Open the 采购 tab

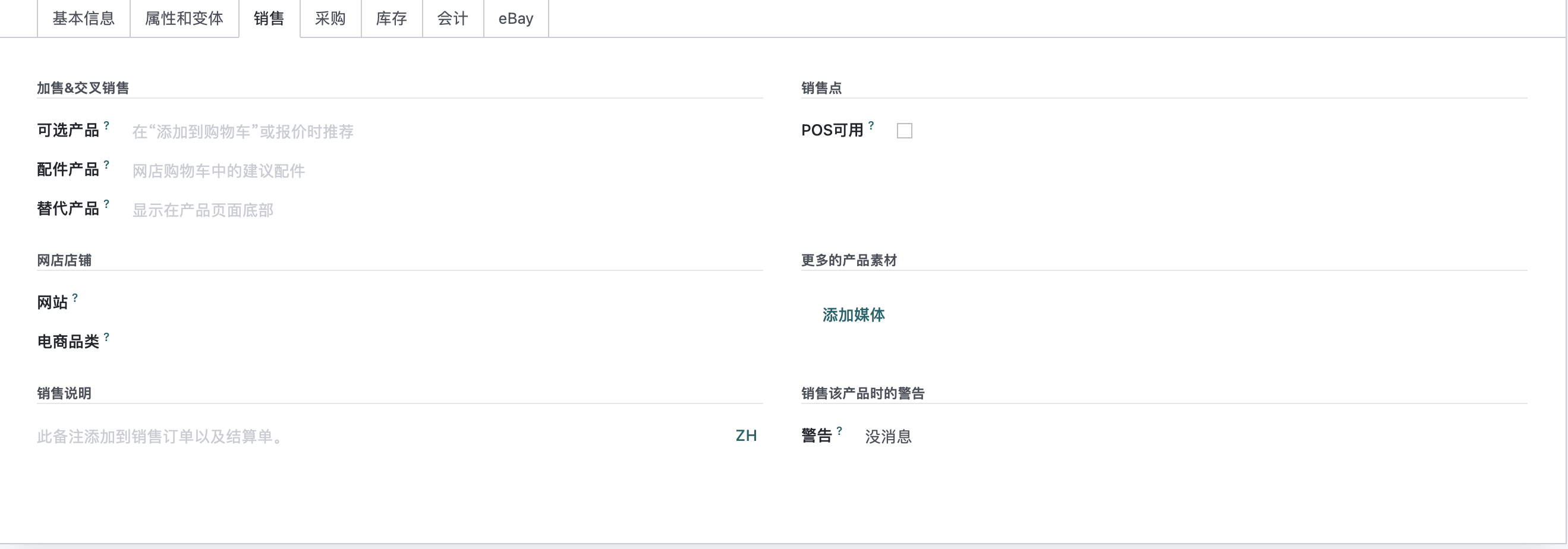point(330,18)
